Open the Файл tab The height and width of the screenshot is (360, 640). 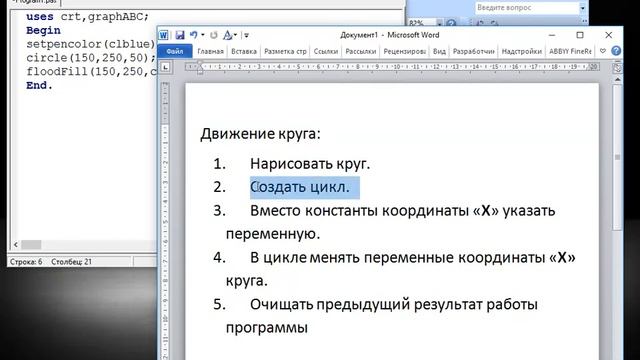pos(175,51)
